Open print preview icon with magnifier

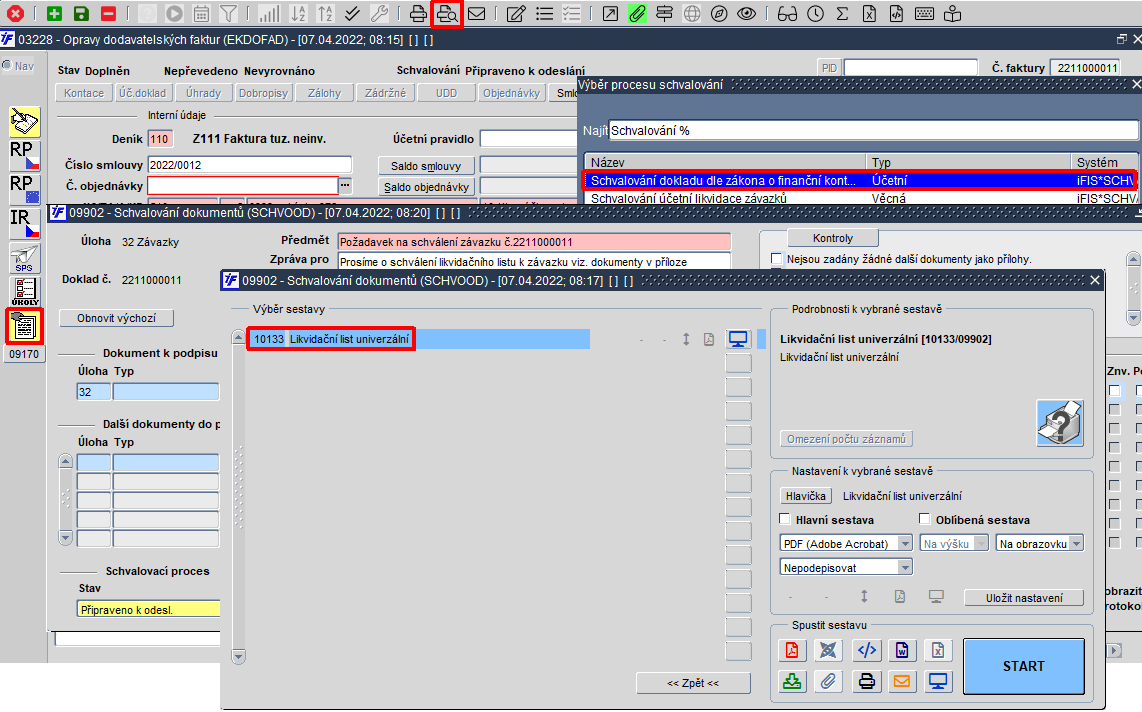point(447,13)
